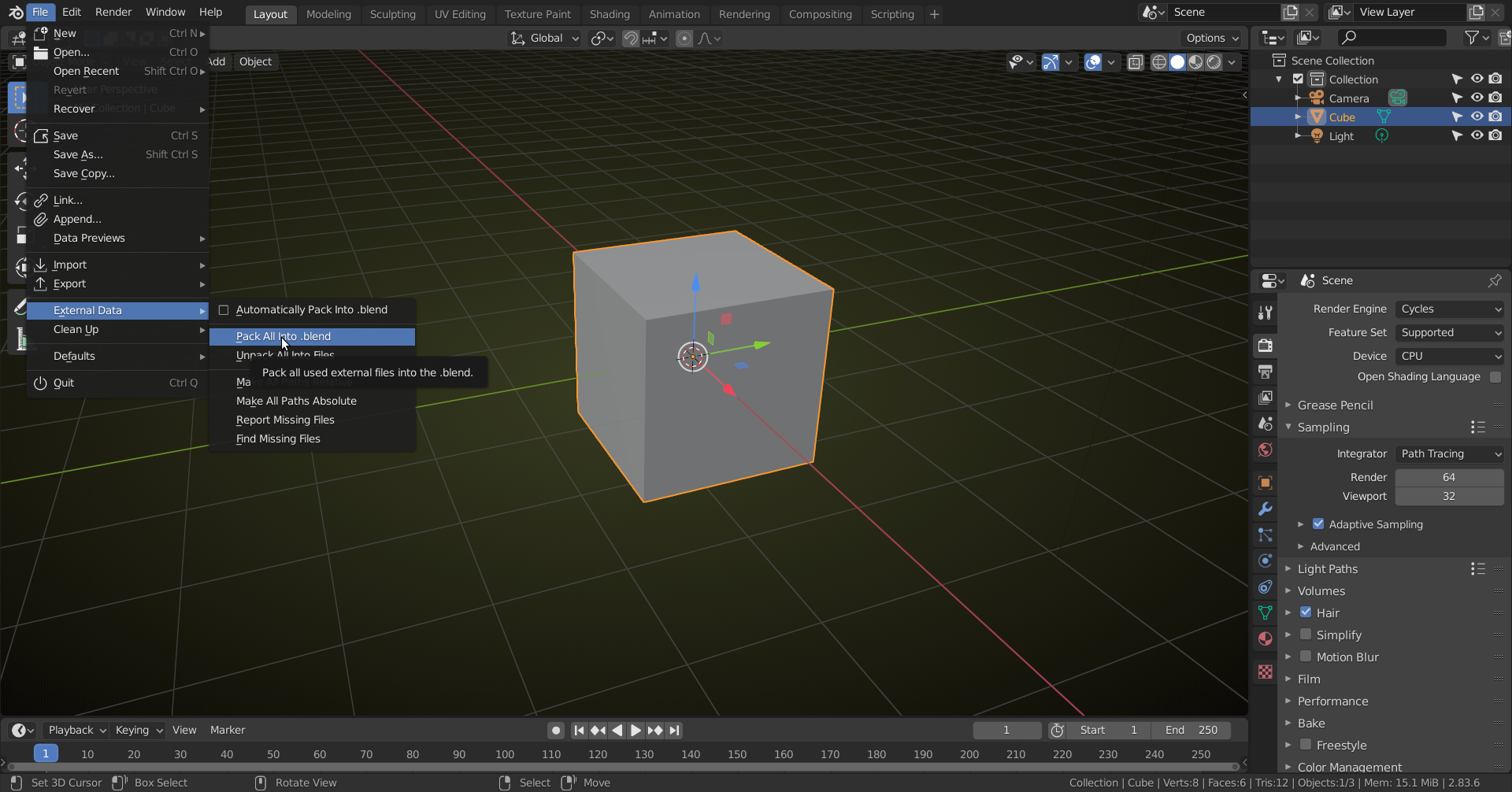Open the Device dropdown

pyautogui.click(x=1449, y=357)
